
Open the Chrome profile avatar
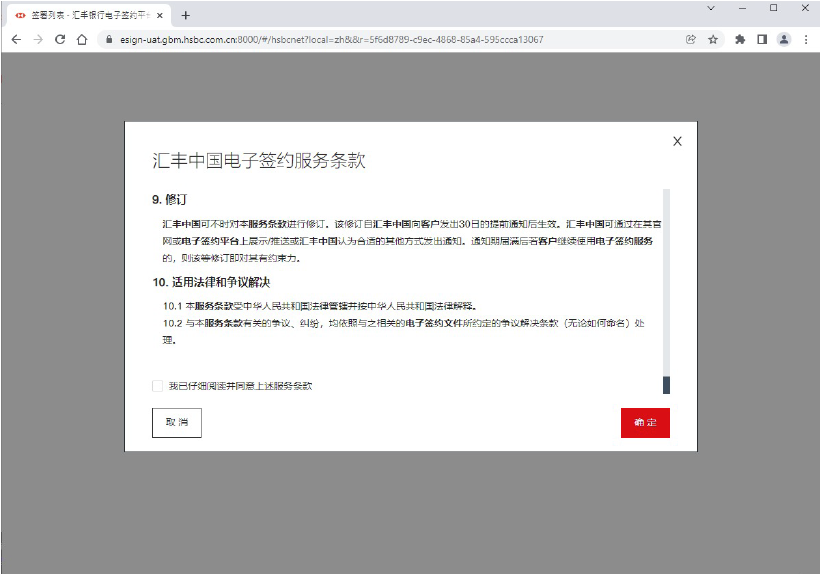tap(784, 39)
